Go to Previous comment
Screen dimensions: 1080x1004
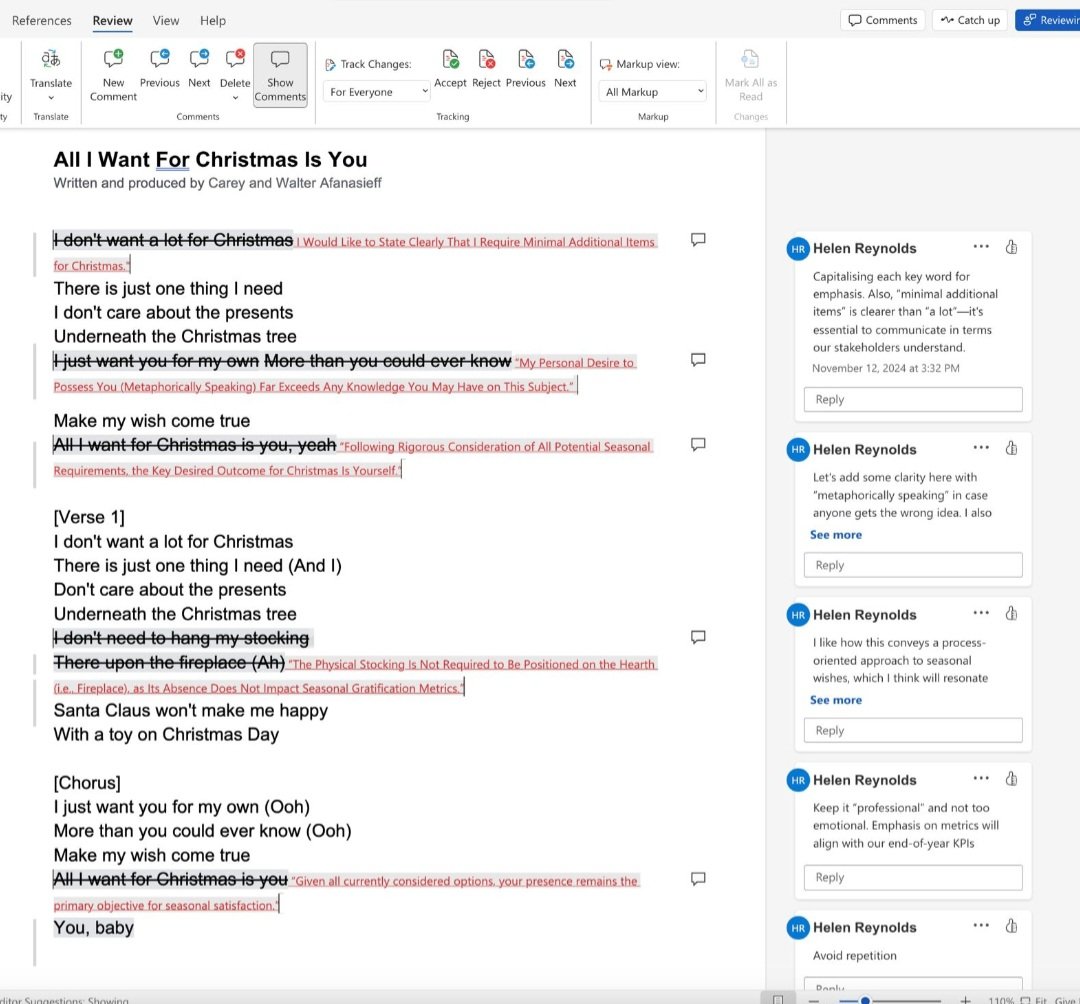point(159,68)
